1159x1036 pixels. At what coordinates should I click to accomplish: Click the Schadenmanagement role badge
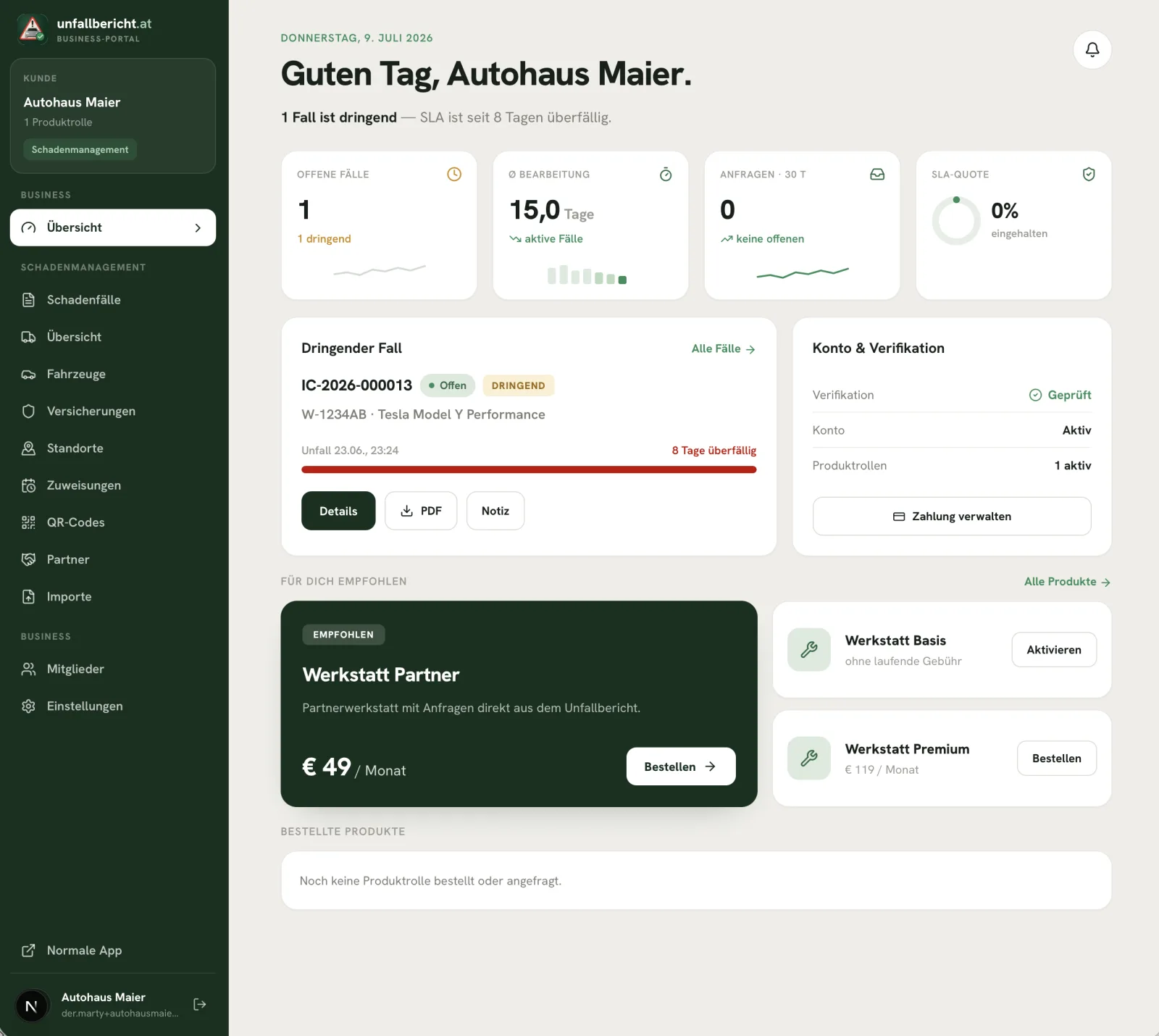(x=80, y=149)
